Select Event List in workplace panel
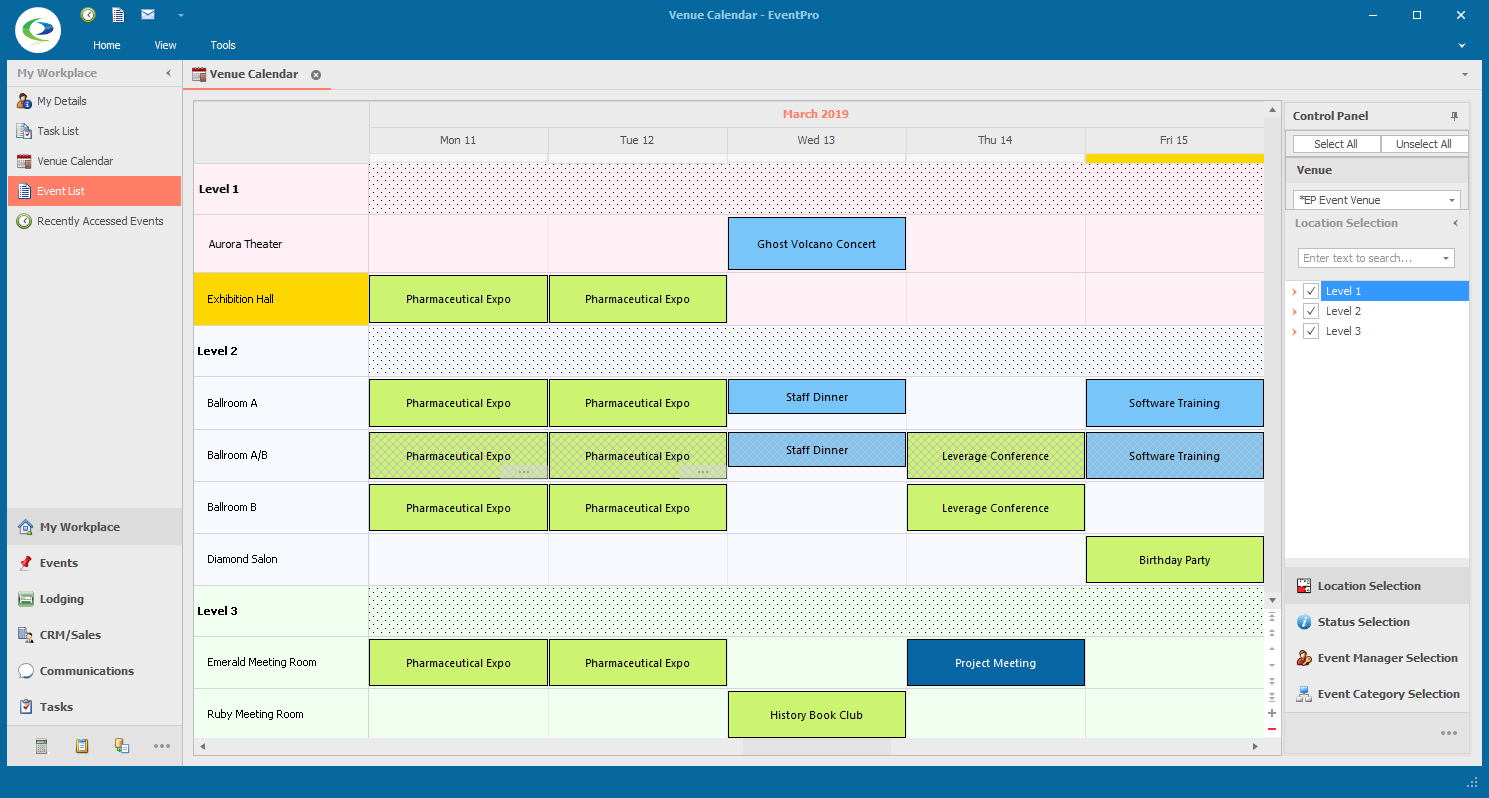This screenshot has height=798, width=1489. point(95,191)
